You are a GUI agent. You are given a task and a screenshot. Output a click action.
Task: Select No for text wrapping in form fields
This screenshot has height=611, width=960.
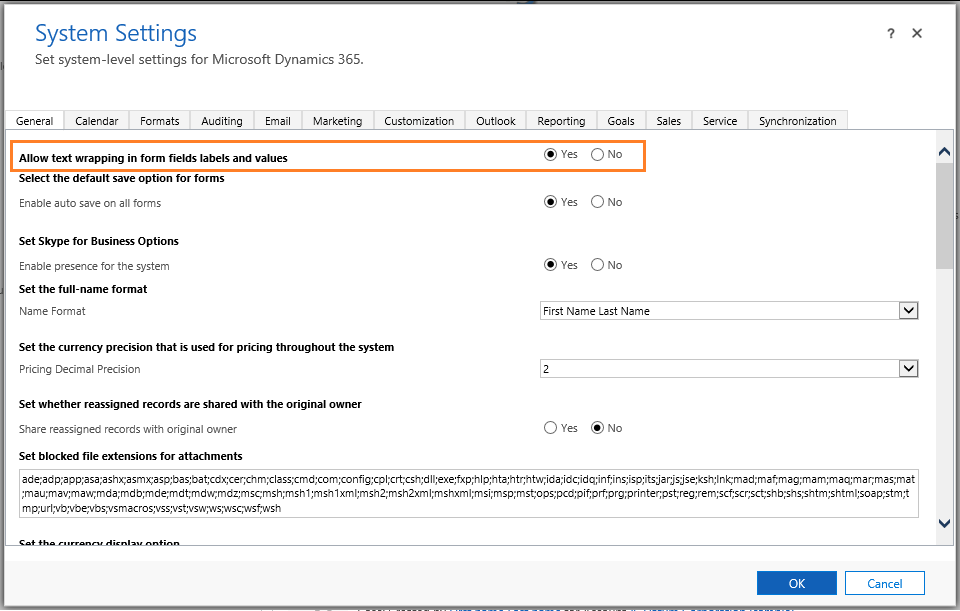click(x=598, y=155)
